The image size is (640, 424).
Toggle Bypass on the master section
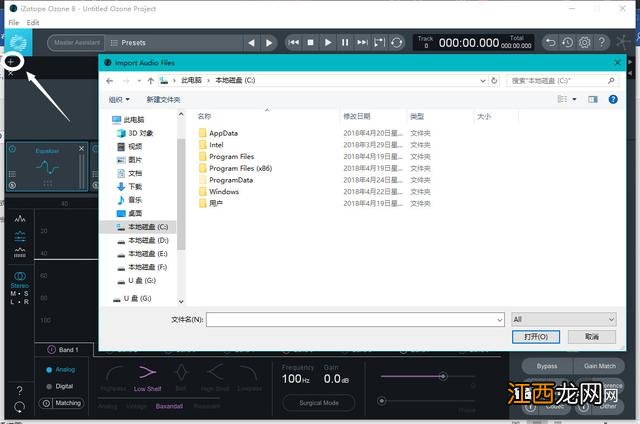coord(547,366)
